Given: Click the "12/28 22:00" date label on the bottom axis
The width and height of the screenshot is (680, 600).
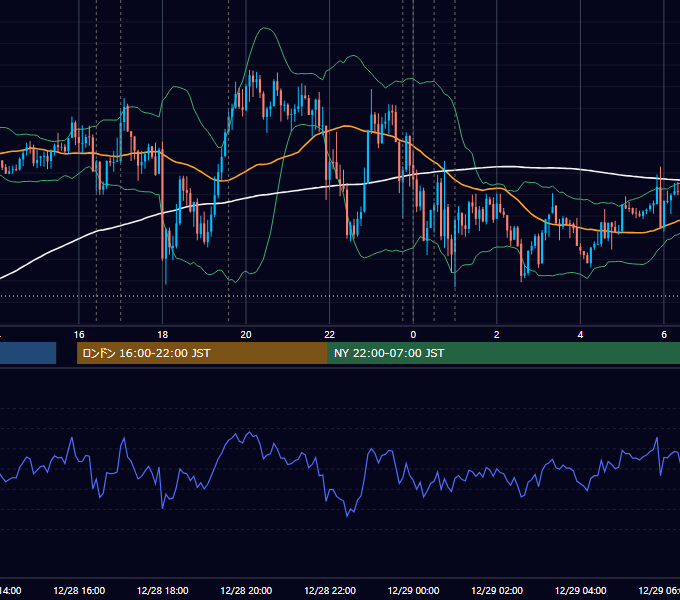Looking at the screenshot, I should (x=330, y=590).
